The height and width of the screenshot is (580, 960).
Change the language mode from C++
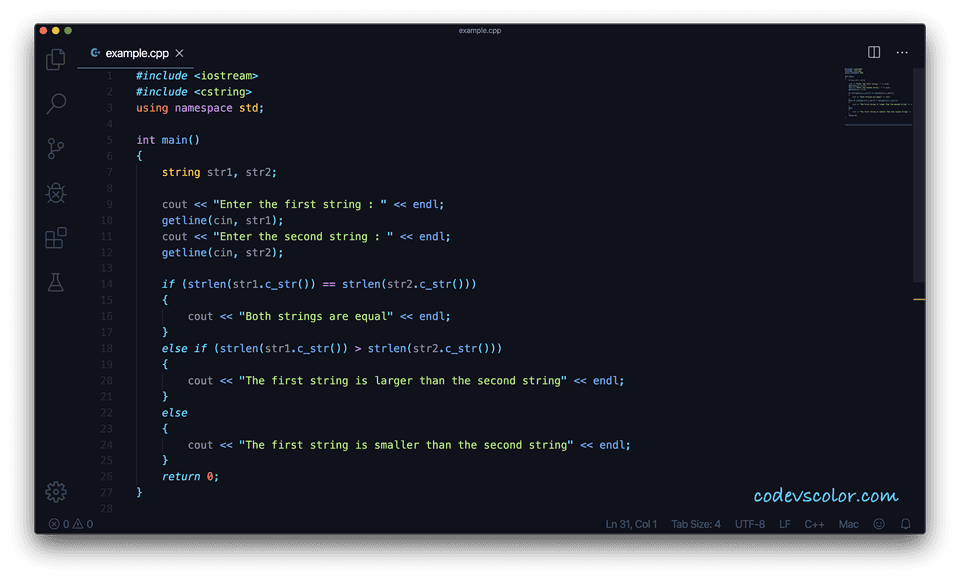click(813, 523)
